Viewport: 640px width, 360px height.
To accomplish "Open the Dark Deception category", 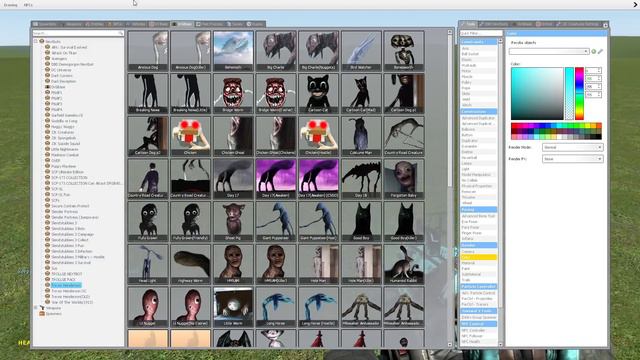I will coord(64,81).
